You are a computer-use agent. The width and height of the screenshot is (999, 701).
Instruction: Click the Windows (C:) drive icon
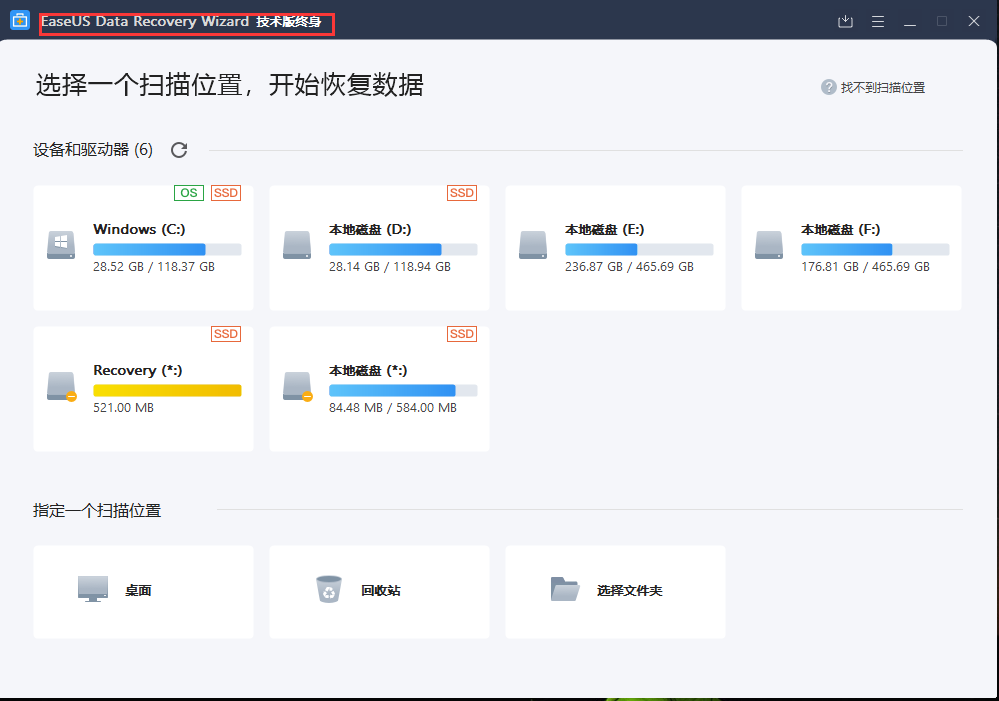coord(61,245)
